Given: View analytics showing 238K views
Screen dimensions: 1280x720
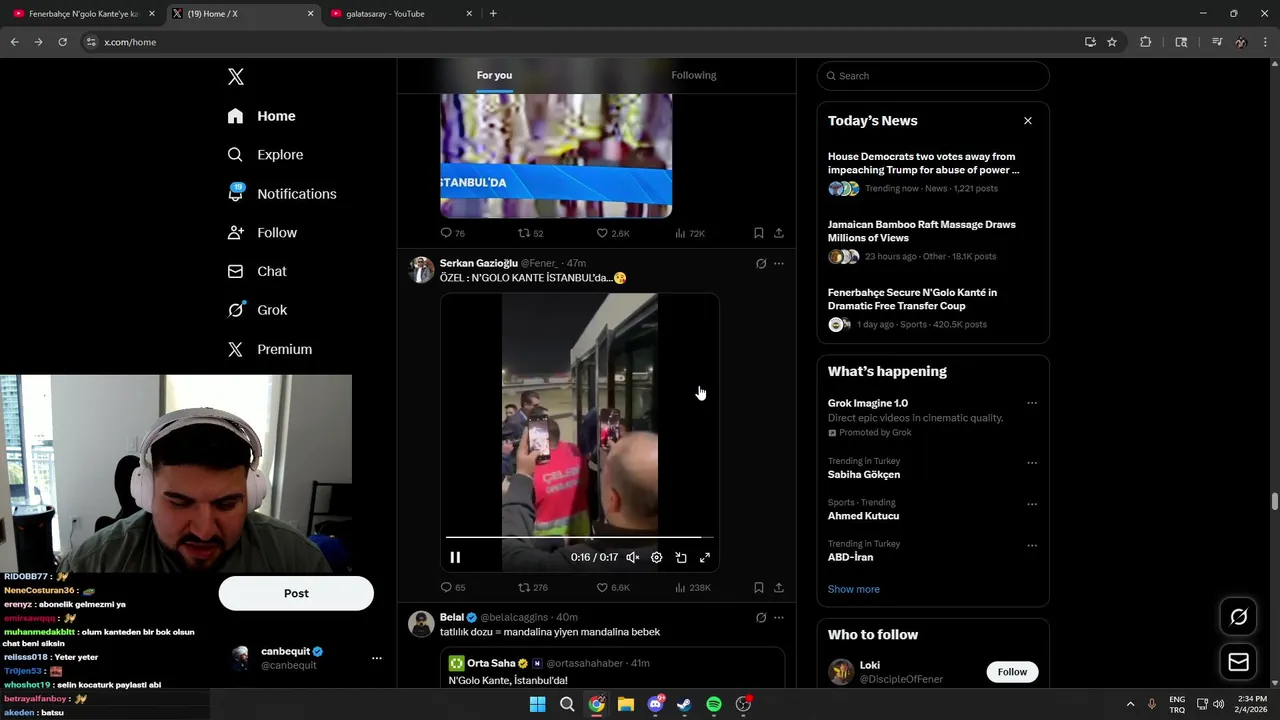Looking at the screenshot, I should click(x=693, y=588).
